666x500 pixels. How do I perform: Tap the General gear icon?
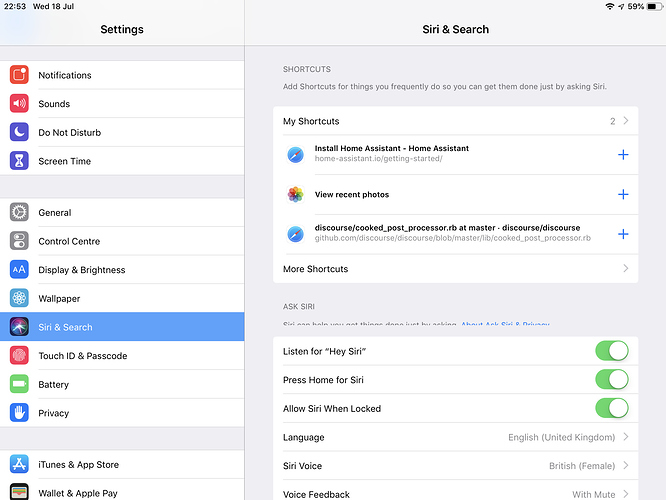pos(19,212)
